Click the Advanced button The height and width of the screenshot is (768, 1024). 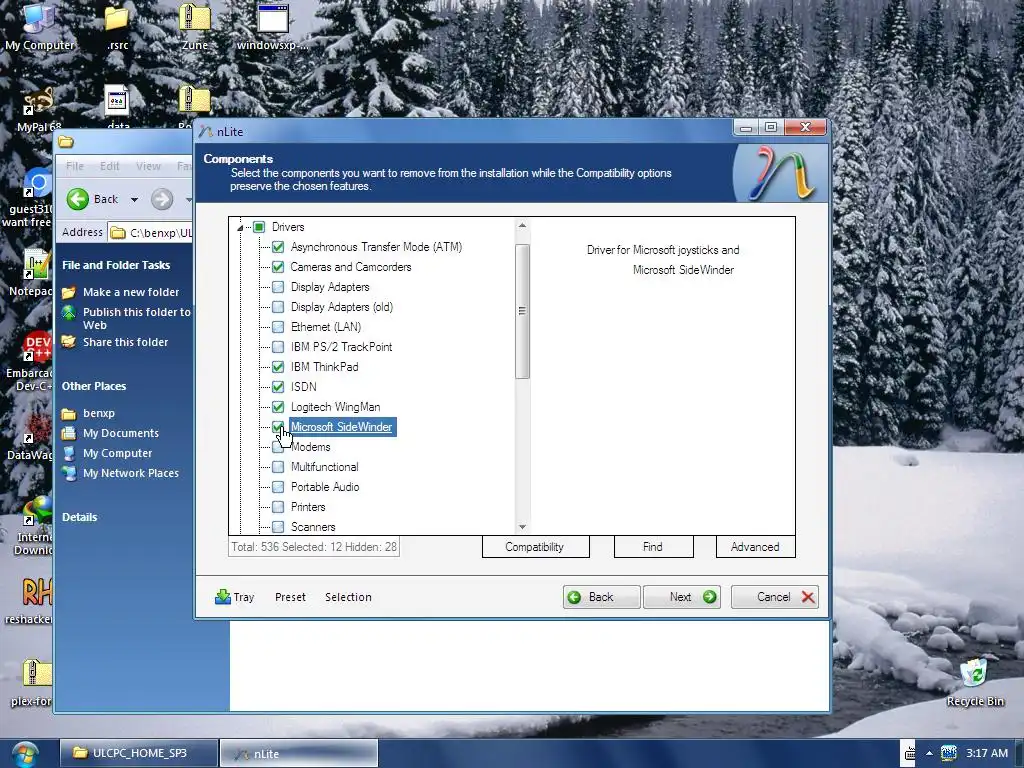pyautogui.click(x=755, y=547)
